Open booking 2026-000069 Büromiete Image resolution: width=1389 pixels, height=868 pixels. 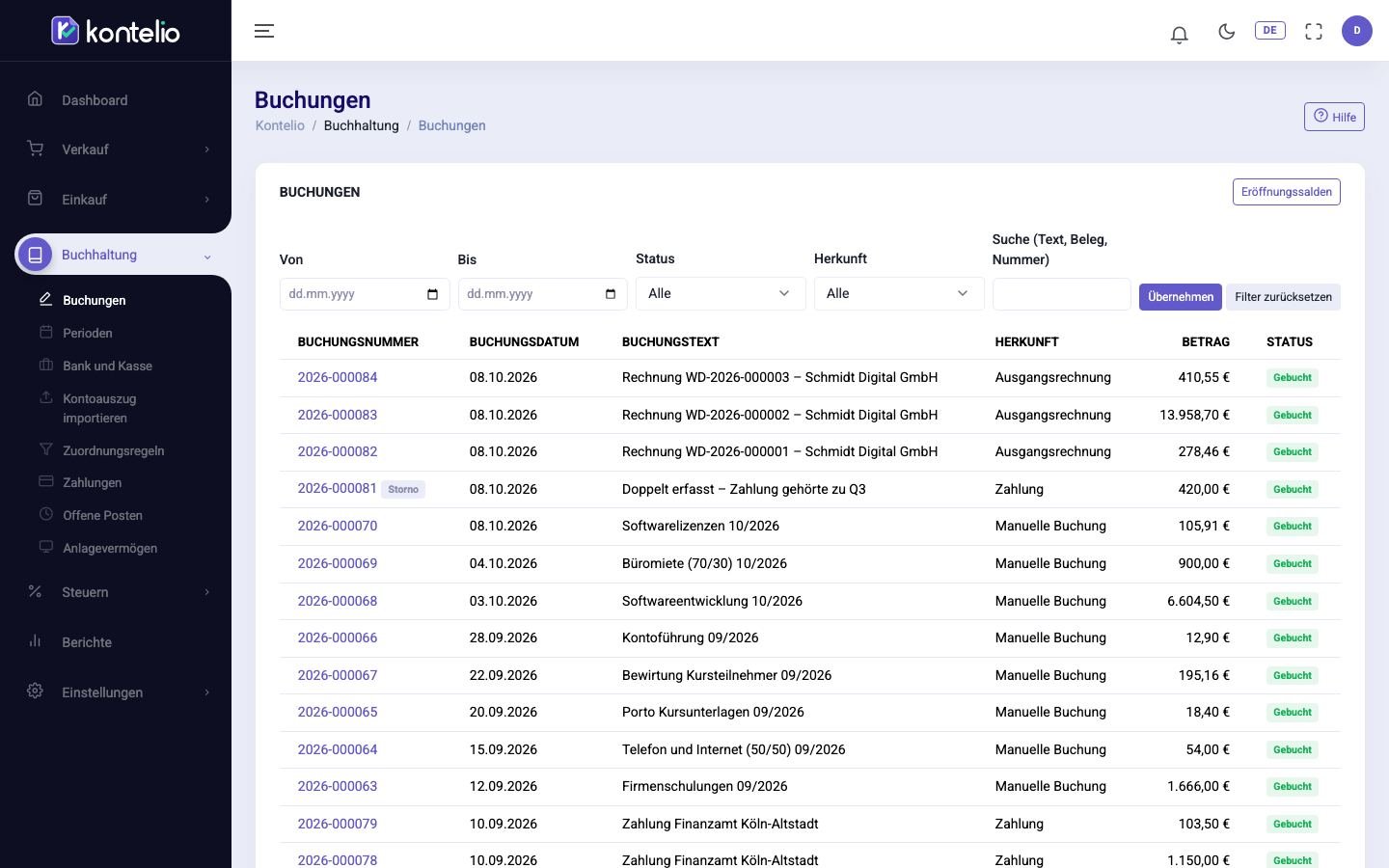tap(338, 563)
